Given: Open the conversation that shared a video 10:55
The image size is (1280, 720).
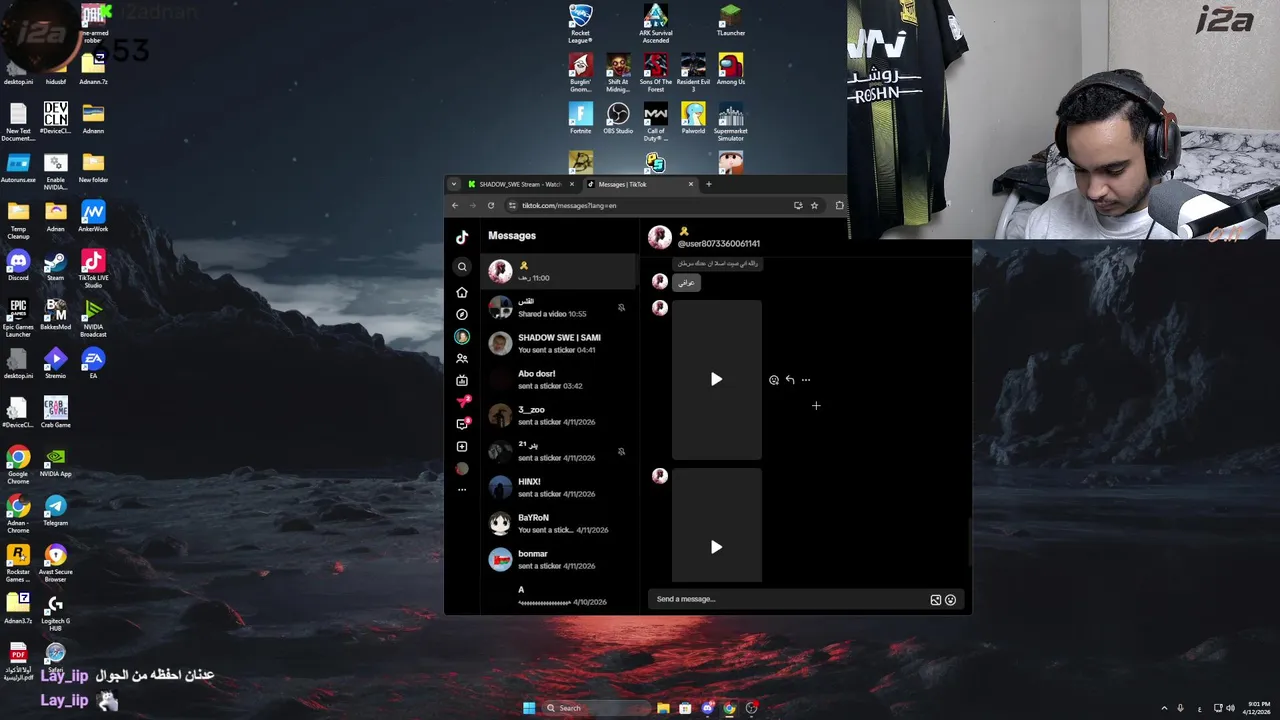Looking at the screenshot, I should coord(558,307).
